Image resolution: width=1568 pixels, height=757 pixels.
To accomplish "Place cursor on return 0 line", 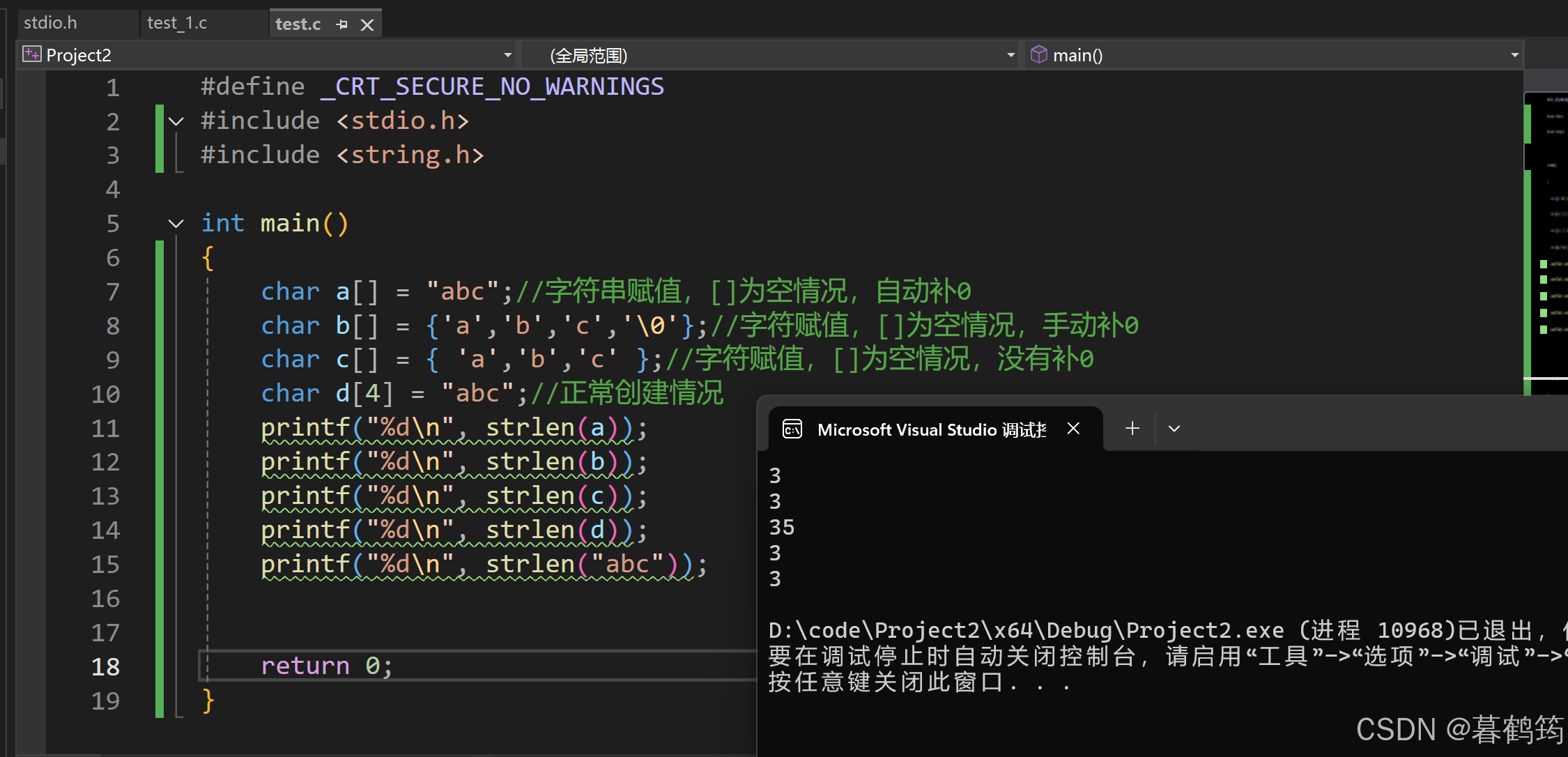I will [326, 666].
